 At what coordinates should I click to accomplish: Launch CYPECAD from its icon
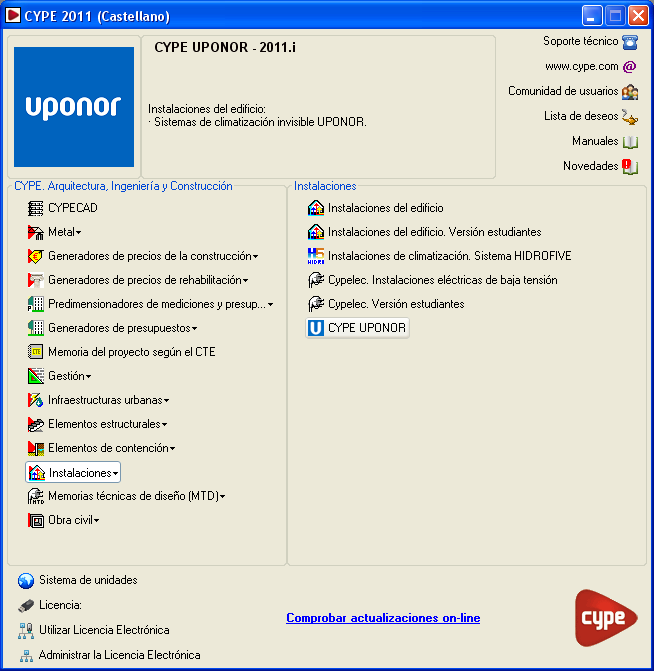tap(36, 208)
